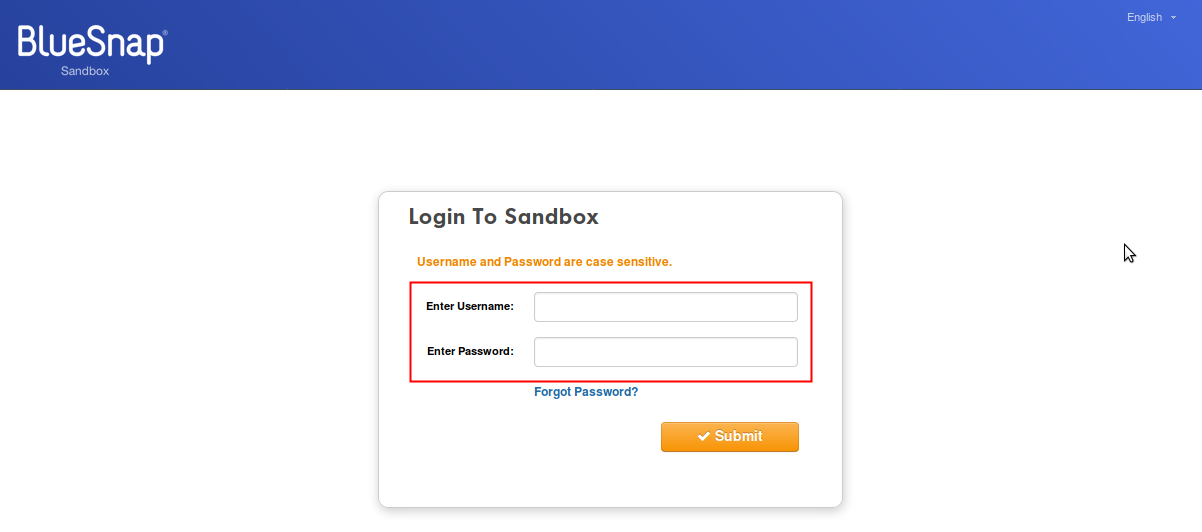Click the "Enter Password:" label
1202x532 pixels.
pyautogui.click(x=470, y=351)
